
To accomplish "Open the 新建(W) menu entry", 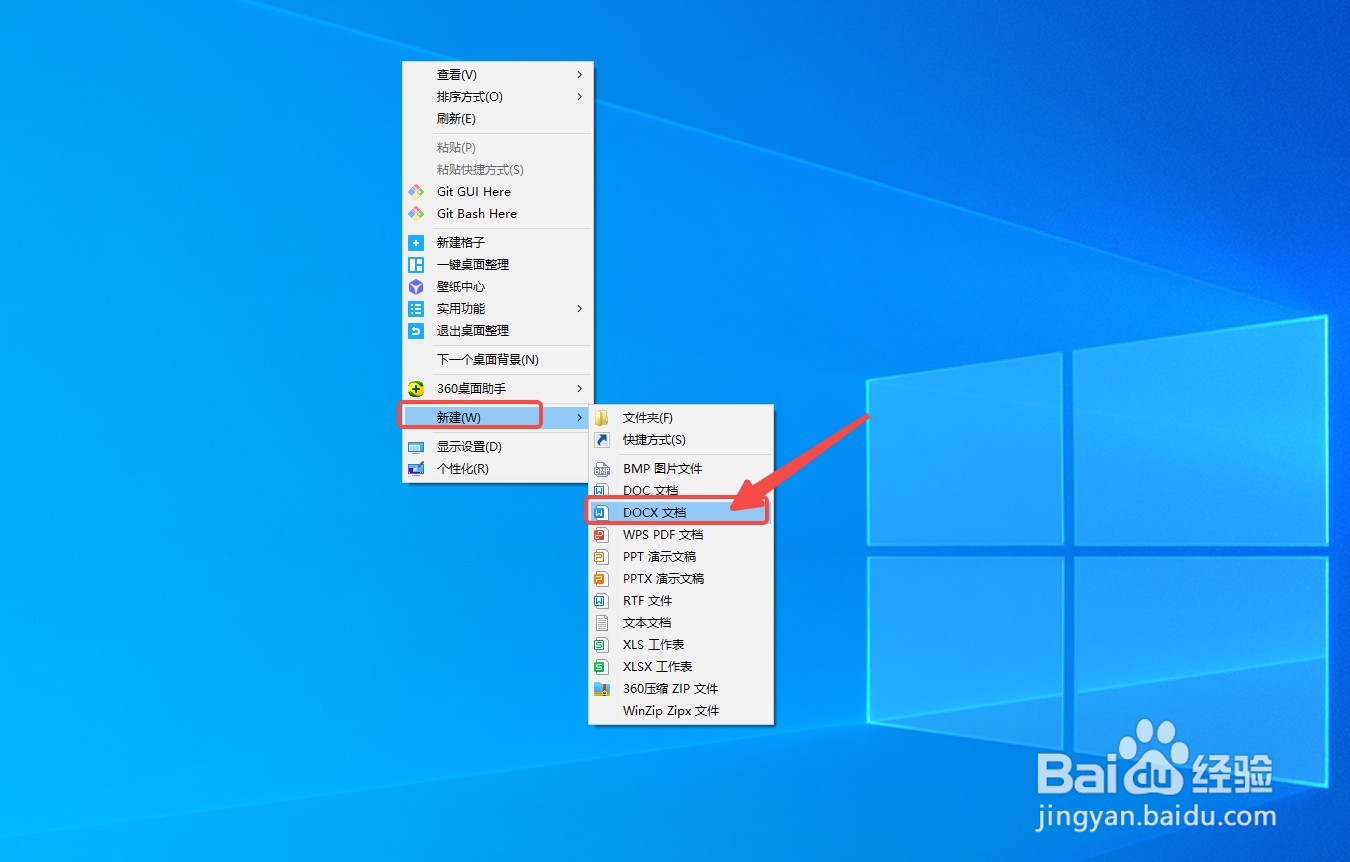I will coord(497,418).
